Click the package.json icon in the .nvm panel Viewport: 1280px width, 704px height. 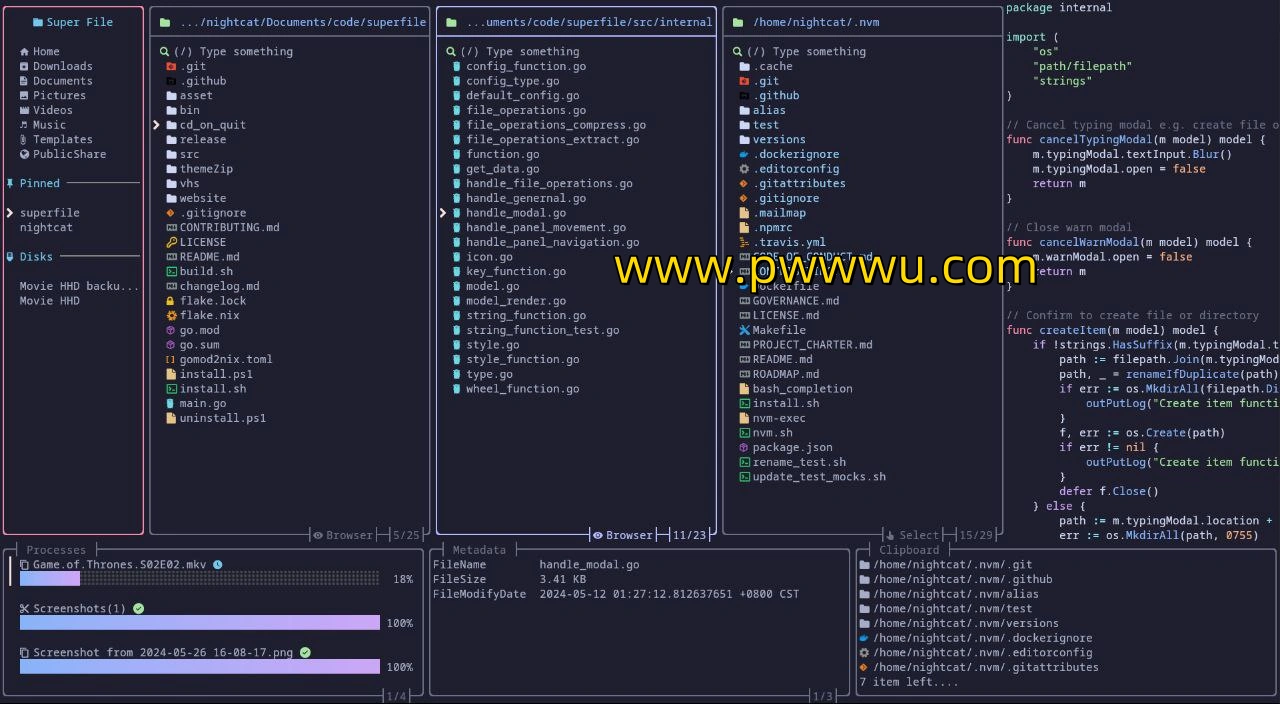click(744, 447)
